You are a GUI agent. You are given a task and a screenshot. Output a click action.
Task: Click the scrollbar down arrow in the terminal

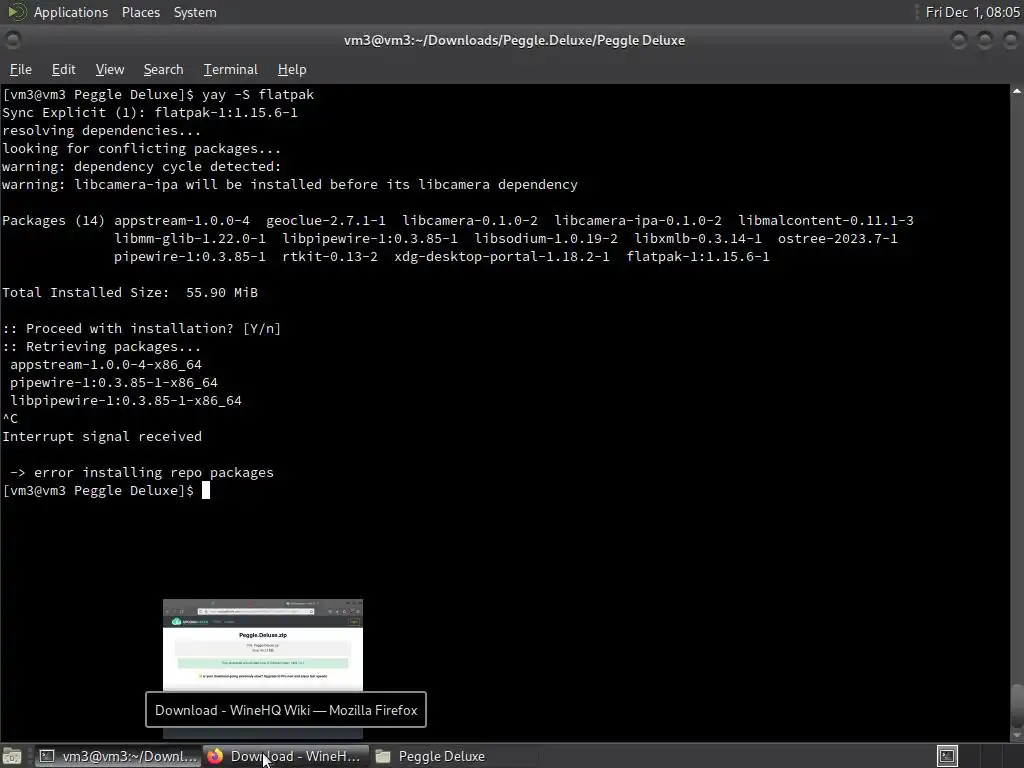(1017, 736)
